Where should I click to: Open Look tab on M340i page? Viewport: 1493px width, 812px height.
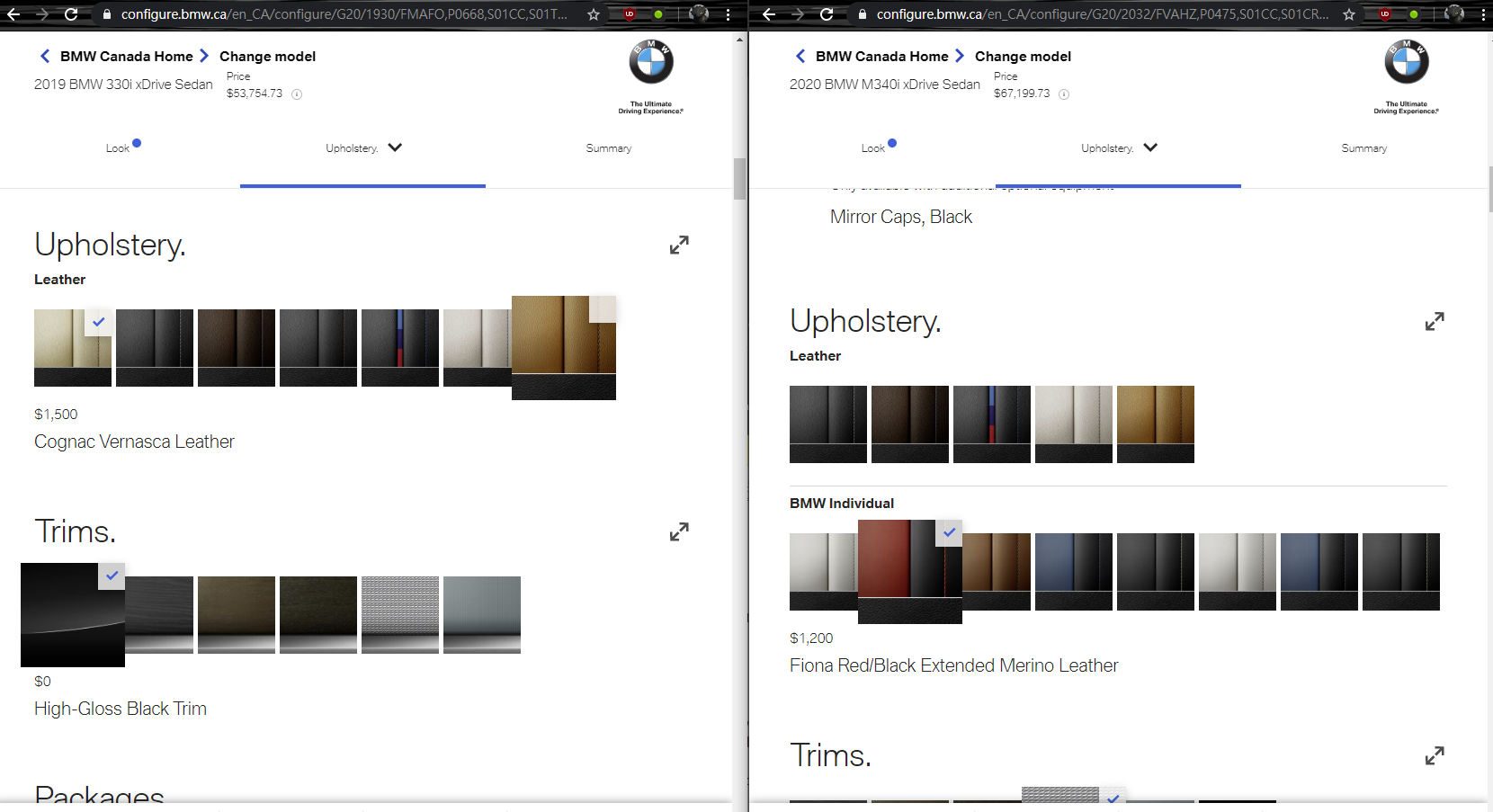point(873,148)
